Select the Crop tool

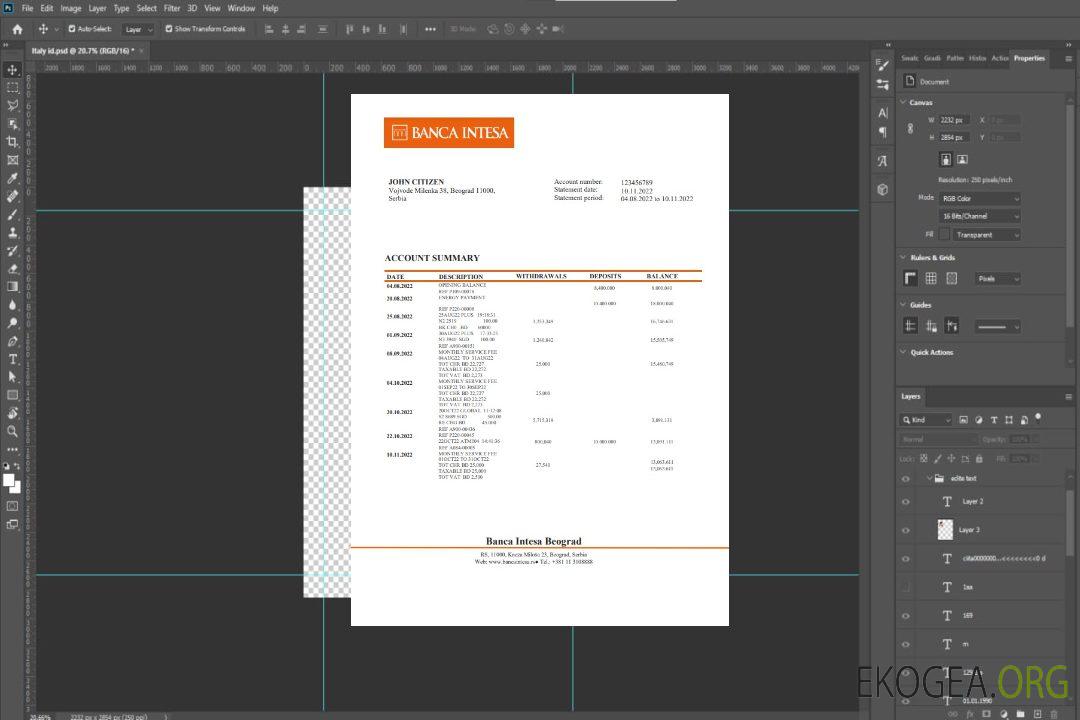[x=12, y=142]
